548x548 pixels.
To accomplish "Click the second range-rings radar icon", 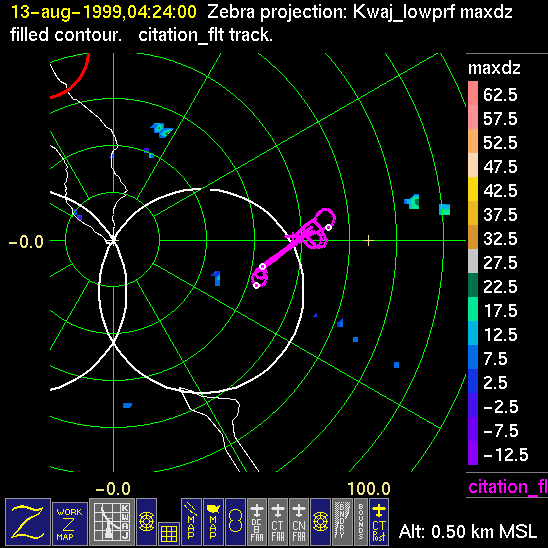I will [320, 522].
